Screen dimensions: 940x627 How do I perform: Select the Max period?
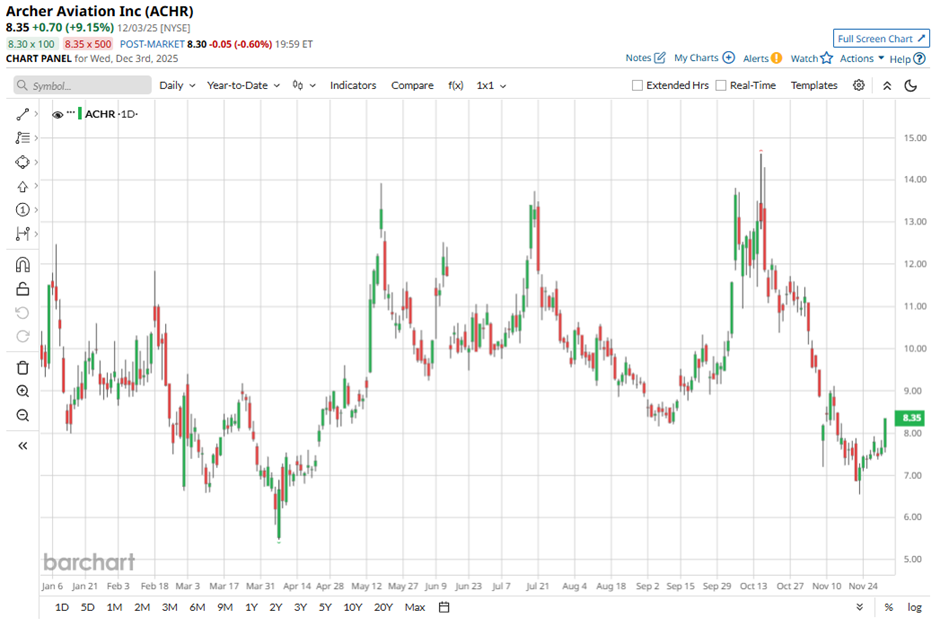click(415, 607)
